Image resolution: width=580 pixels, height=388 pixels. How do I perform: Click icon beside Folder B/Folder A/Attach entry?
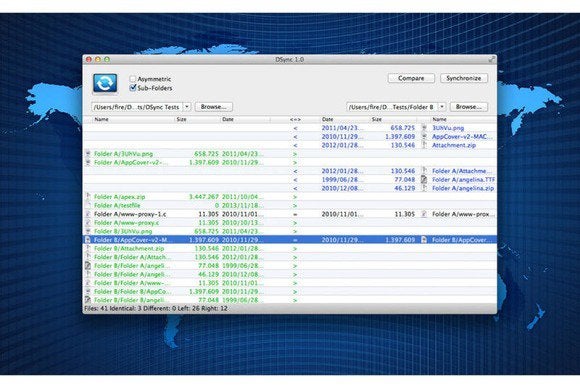(x=88, y=257)
